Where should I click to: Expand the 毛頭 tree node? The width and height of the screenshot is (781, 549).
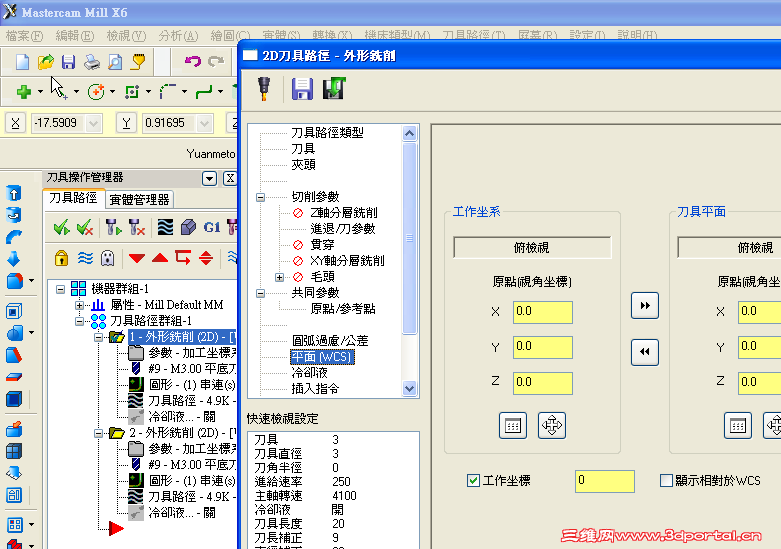point(279,277)
